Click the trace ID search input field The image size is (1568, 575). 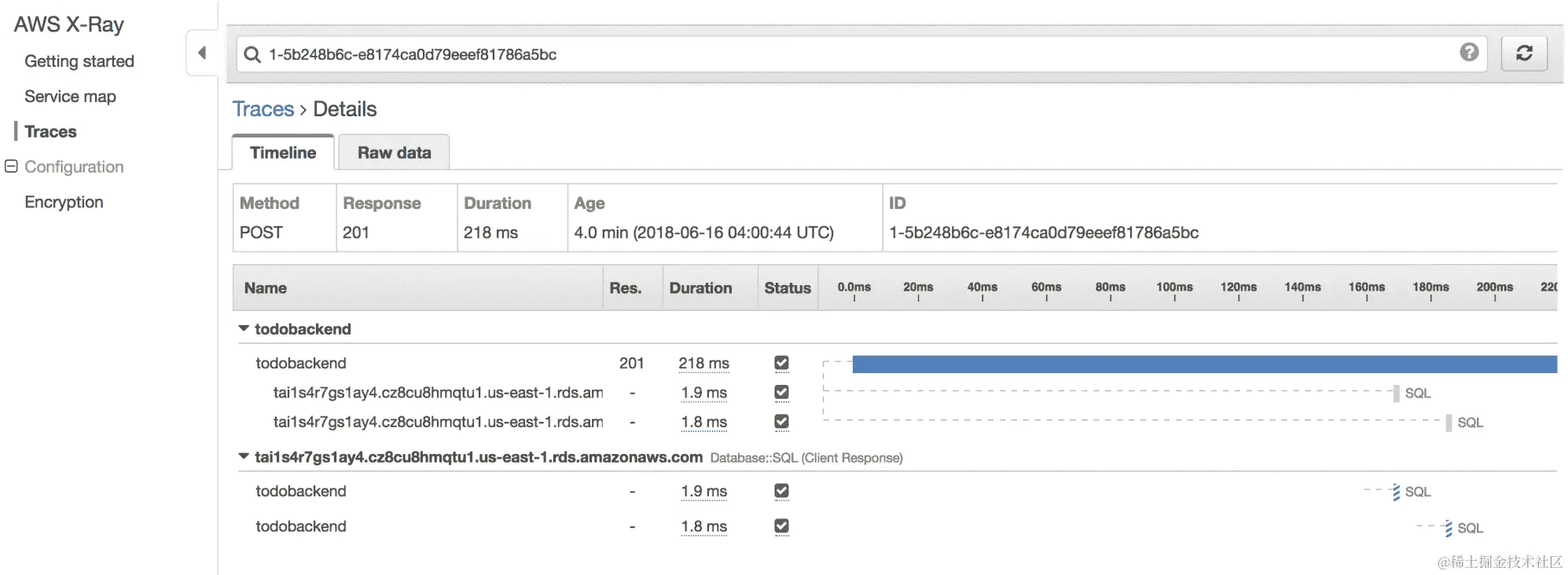(x=861, y=54)
